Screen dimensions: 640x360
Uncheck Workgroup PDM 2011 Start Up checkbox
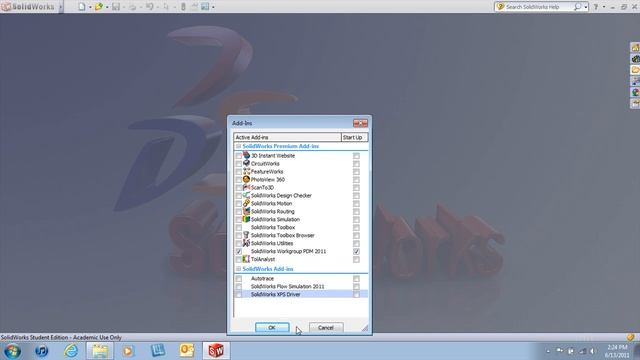coord(356,251)
